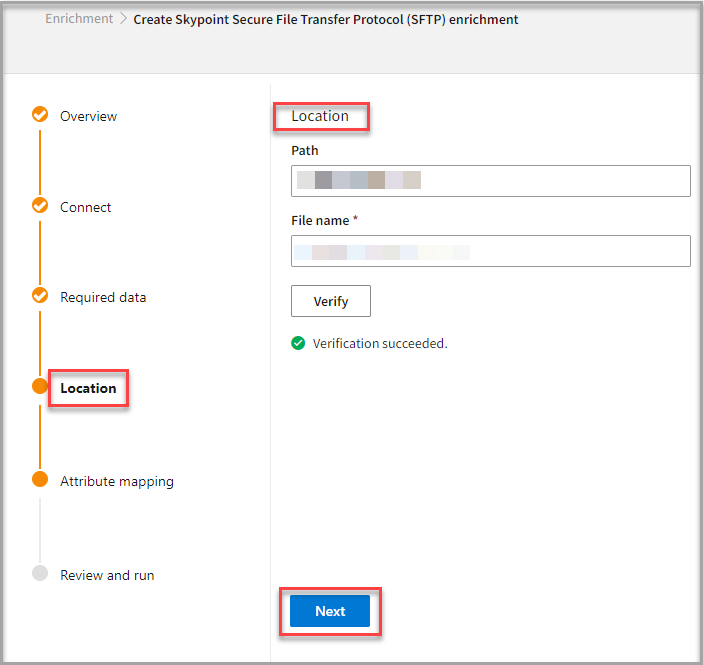Go to the Overview step
This screenshot has height=665, width=704.
tap(88, 116)
